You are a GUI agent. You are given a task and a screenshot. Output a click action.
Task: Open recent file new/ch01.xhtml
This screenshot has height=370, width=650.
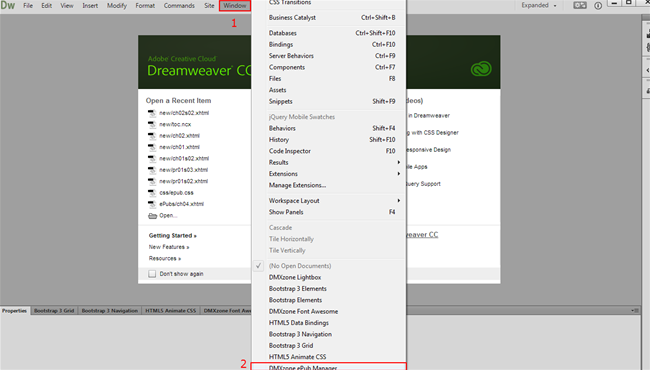179,147
